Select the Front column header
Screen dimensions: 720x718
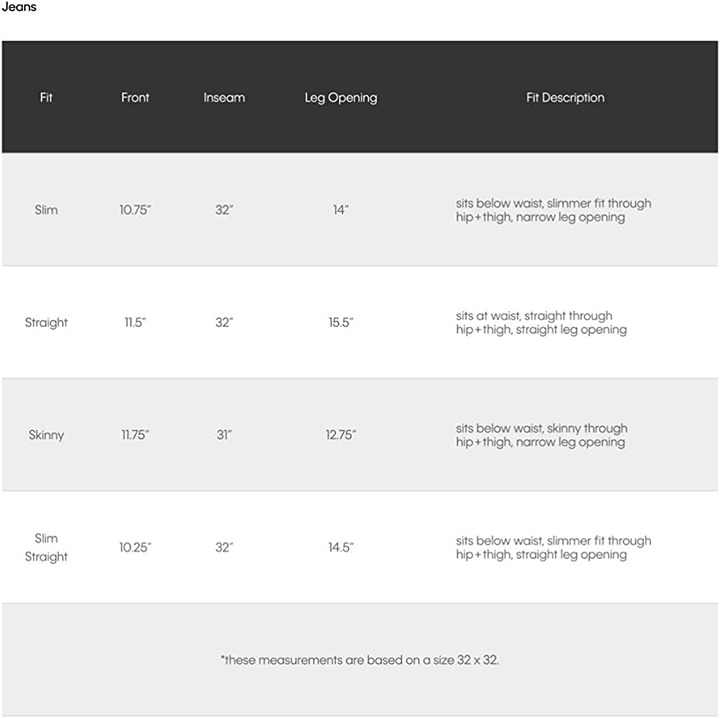(x=135, y=97)
